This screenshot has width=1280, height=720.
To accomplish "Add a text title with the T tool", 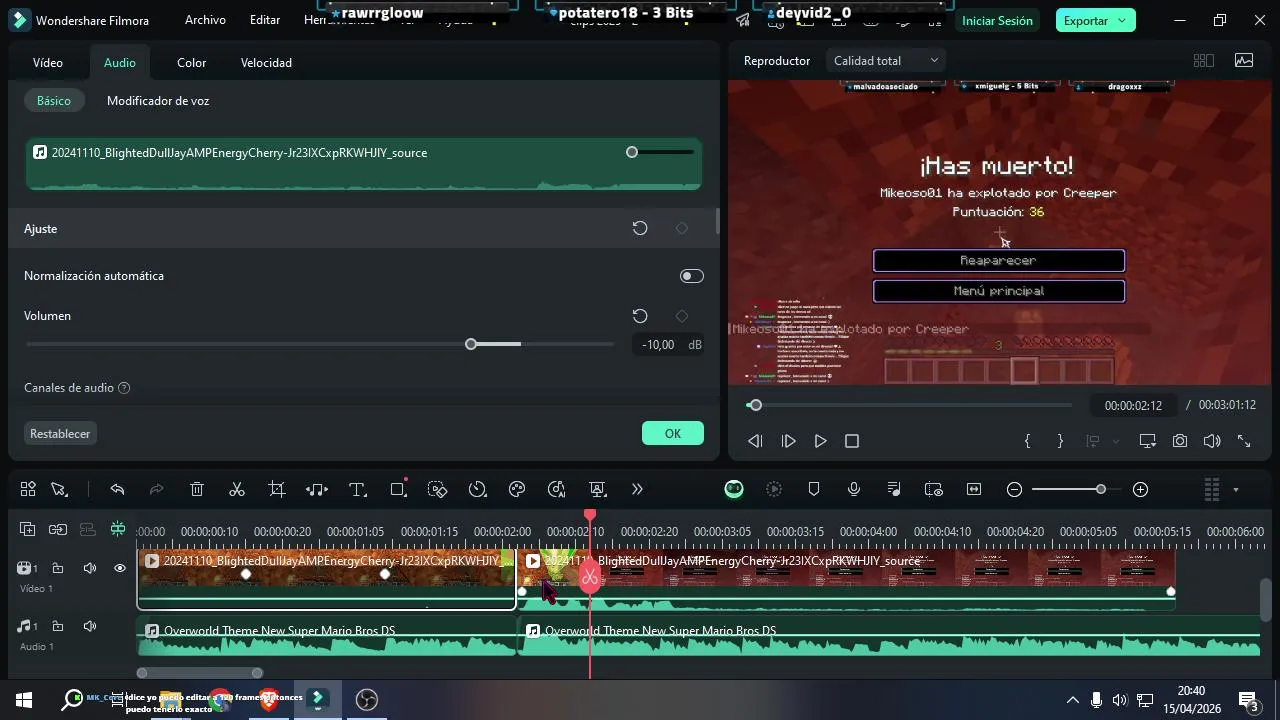I will [357, 489].
